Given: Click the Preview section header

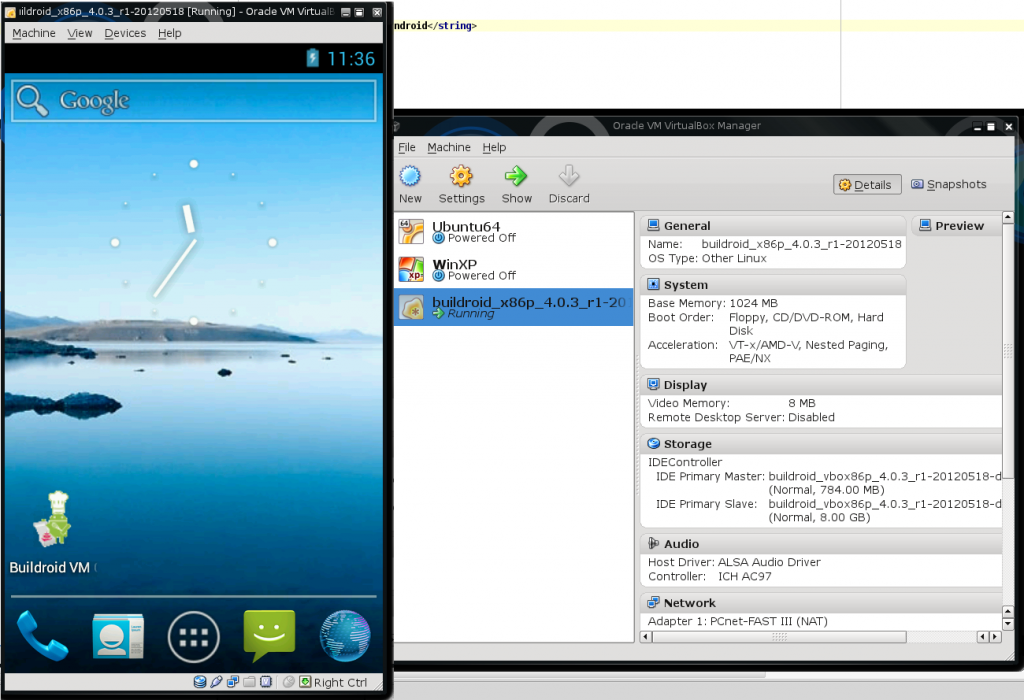Looking at the screenshot, I should 957,226.
